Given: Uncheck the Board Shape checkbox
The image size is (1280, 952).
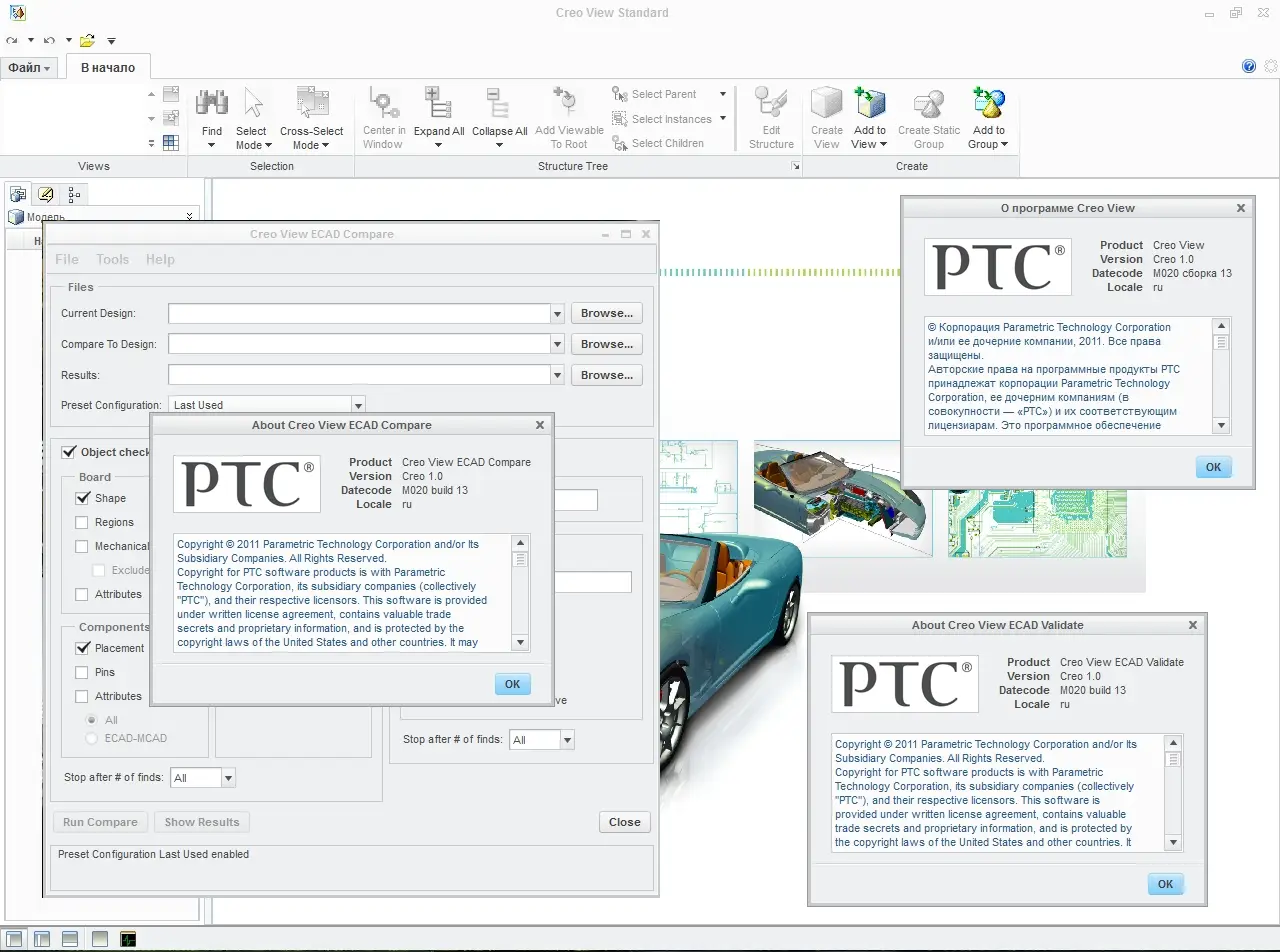Looking at the screenshot, I should [82, 498].
